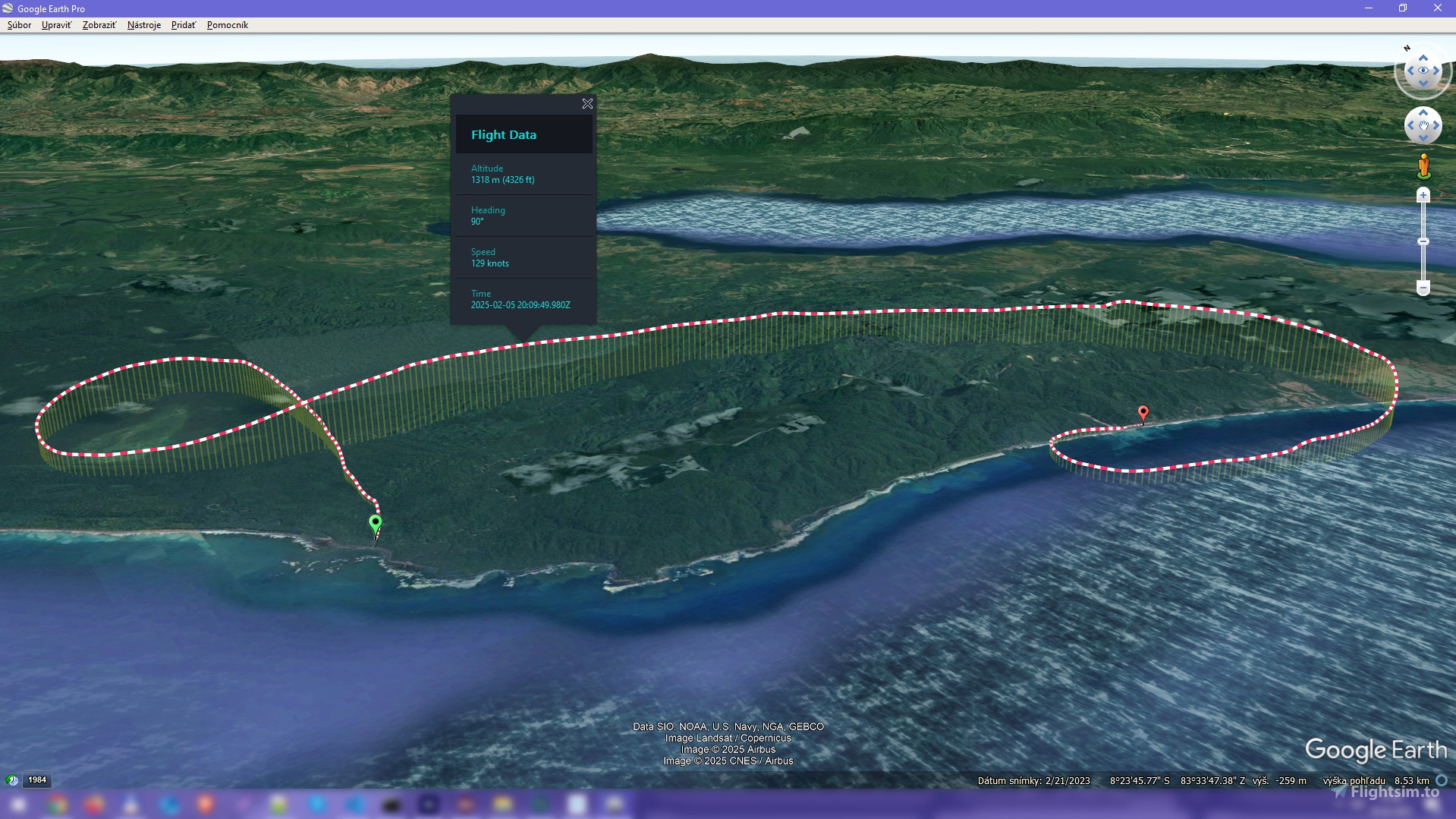Open the Pomocník menu

[x=228, y=25]
